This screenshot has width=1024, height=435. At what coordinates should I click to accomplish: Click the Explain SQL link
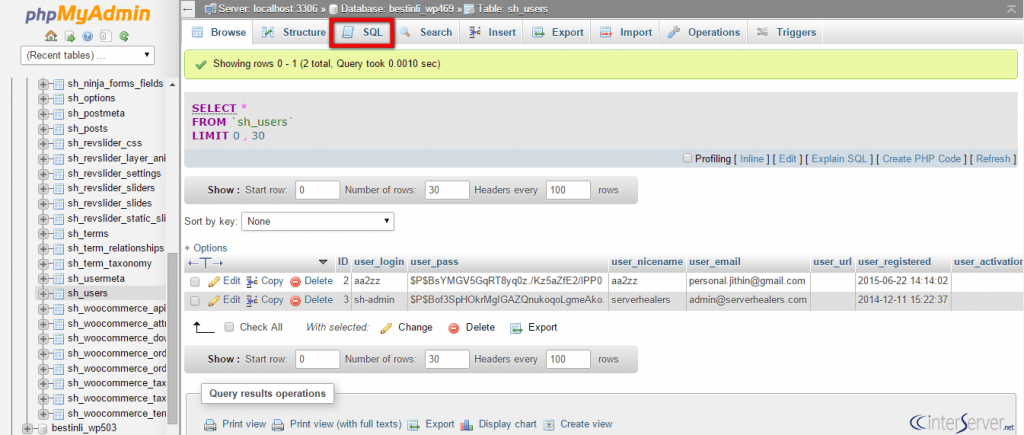pyautogui.click(x=839, y=159)
